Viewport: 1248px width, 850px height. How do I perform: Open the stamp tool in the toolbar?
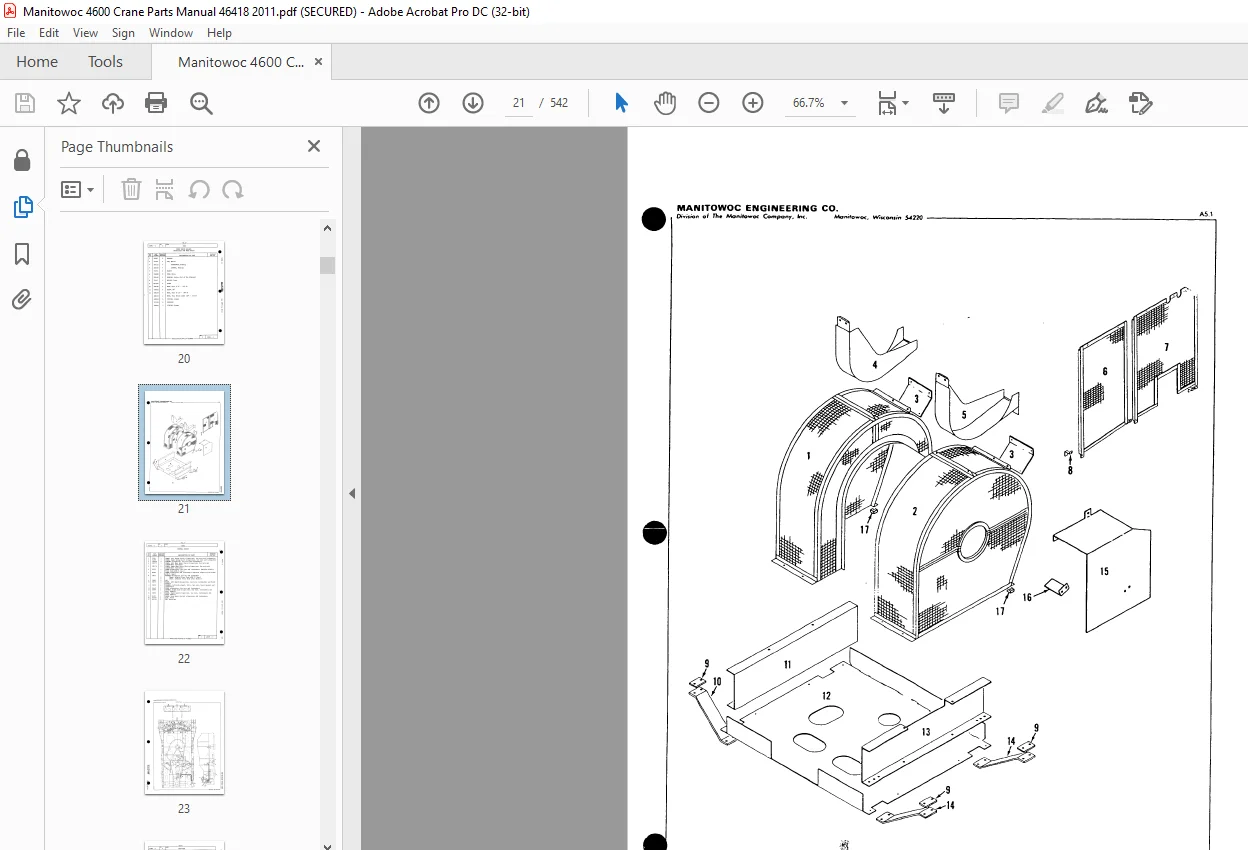click(x=1141, y=103)
